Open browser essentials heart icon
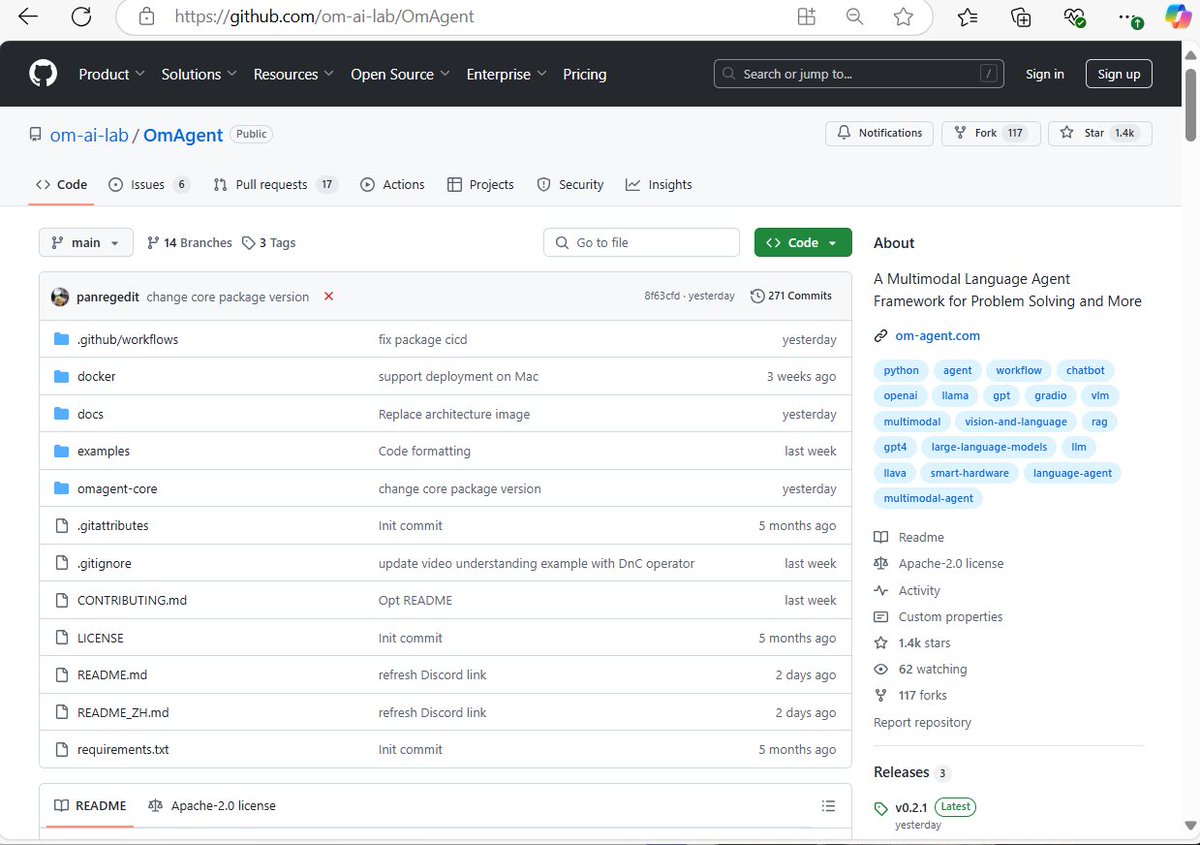Image resolution: width=1200 pixels, height=845 pixels. tap(1075, 17)
